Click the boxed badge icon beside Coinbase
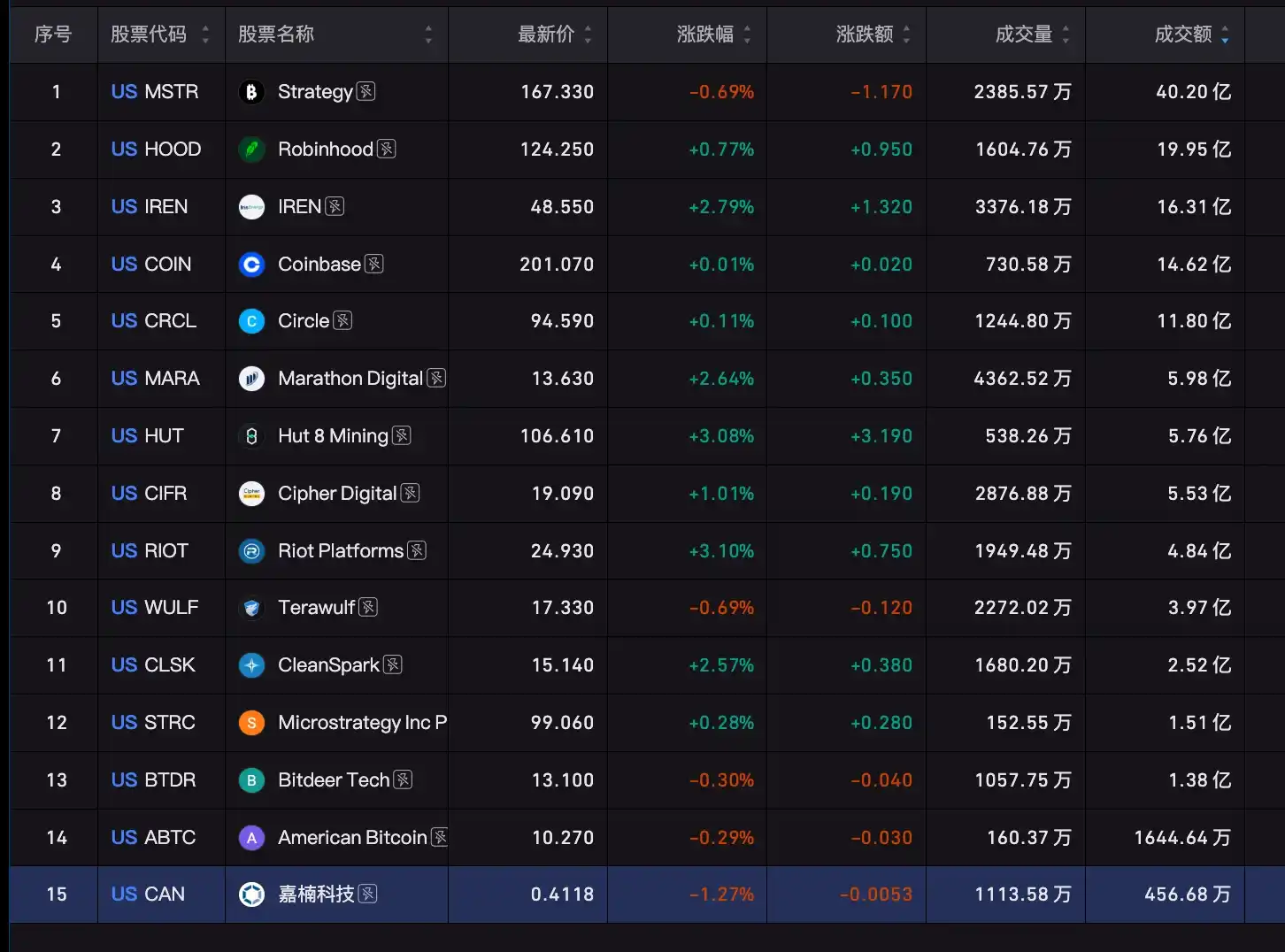 click(374, 264)
